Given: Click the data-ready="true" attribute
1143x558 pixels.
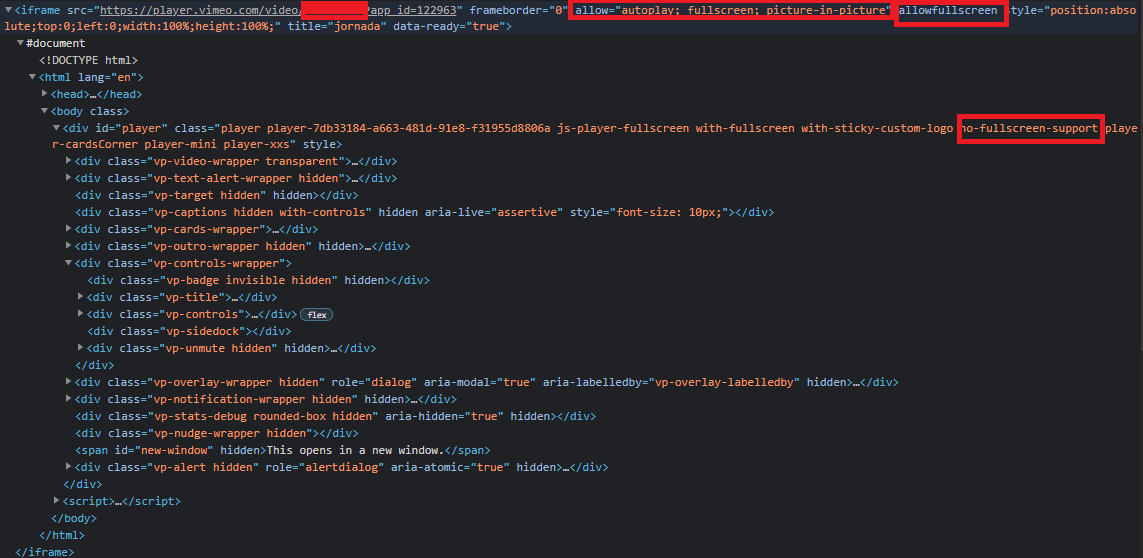Looking at the screenshot, I should point(449,26).
